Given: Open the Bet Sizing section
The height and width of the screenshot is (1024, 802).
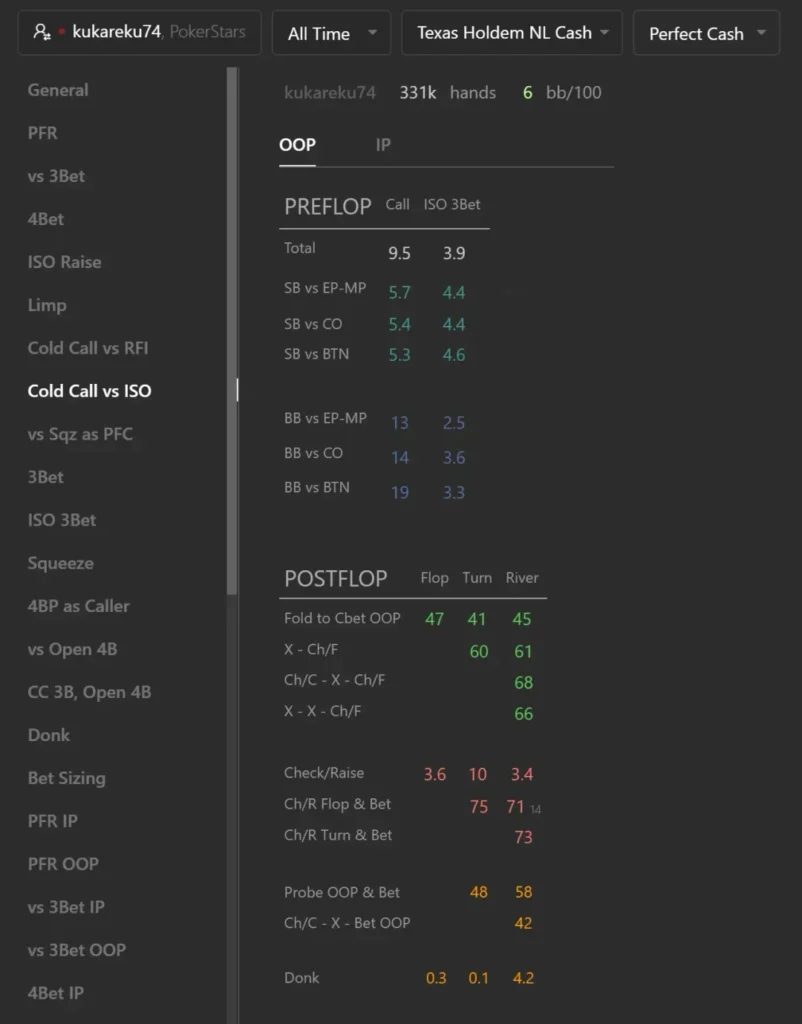Looking at the screenshot, I should click(x=66, y=778).
